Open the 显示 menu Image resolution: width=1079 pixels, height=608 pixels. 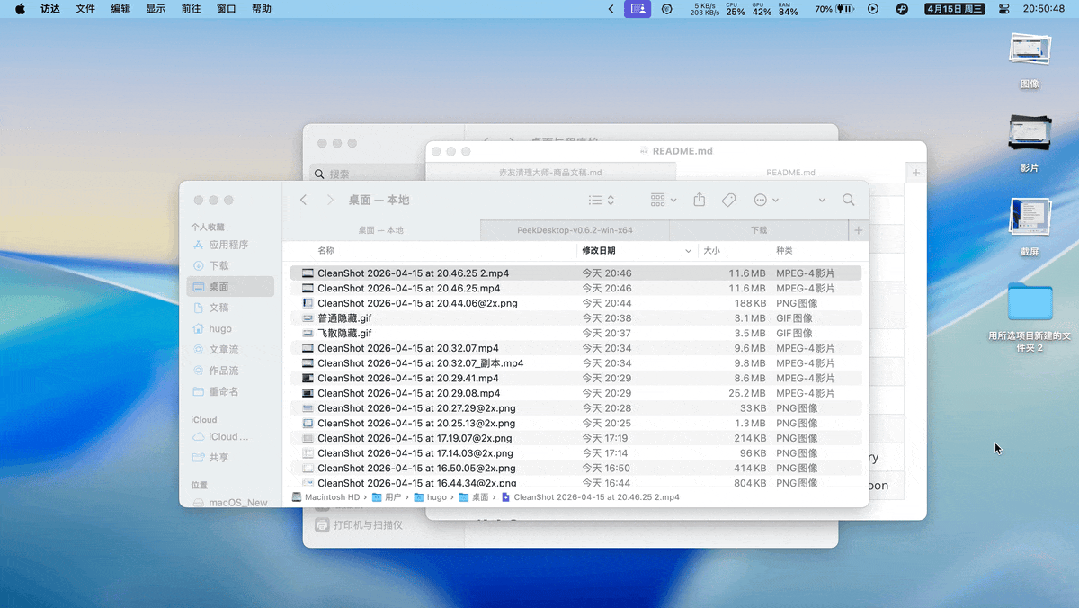tap(156, 9)
